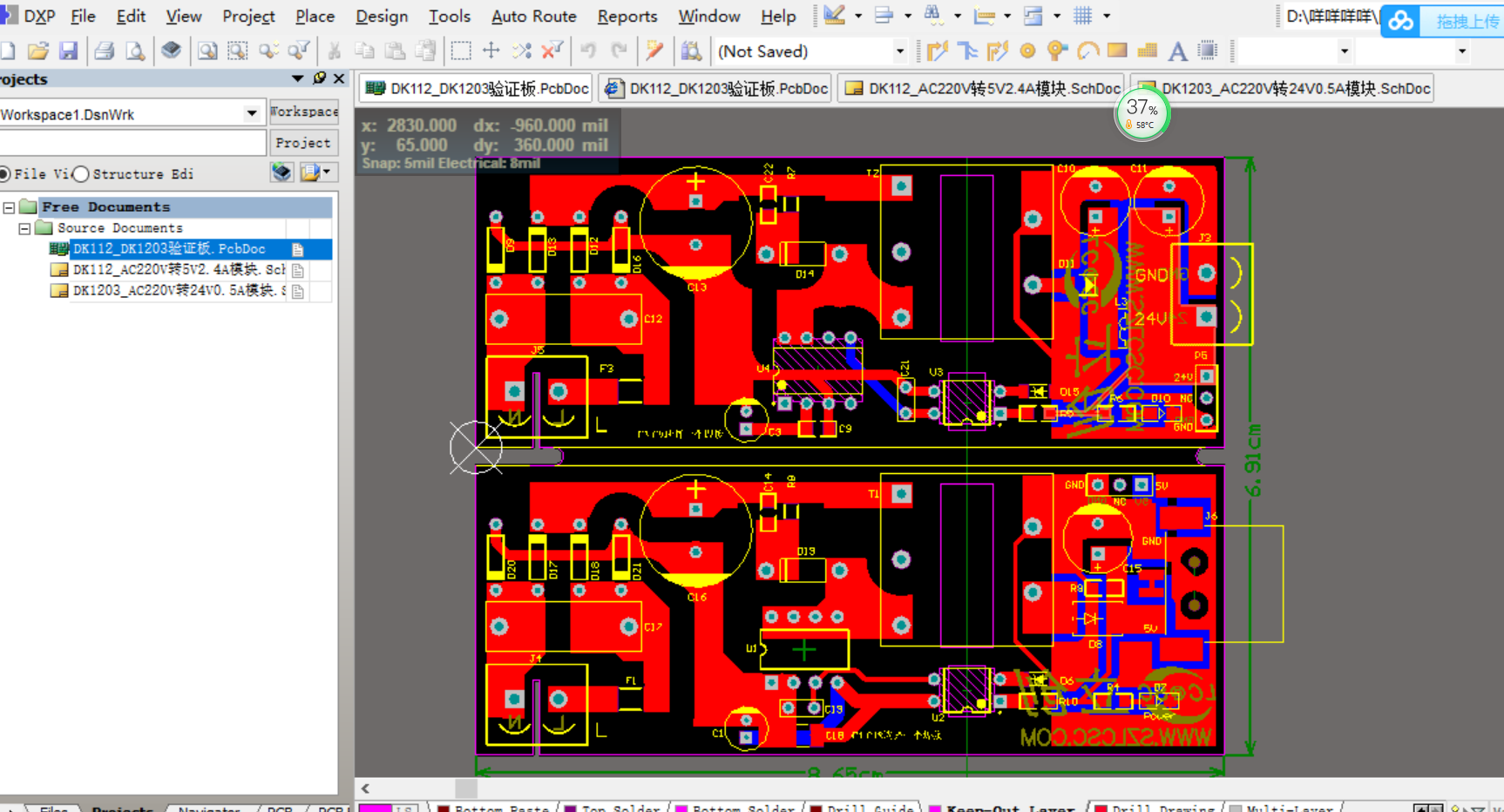This screenshot has width=1504, height=812.
Task: Select the Keep-Out Layer tab
Action: click(1011, 808)
